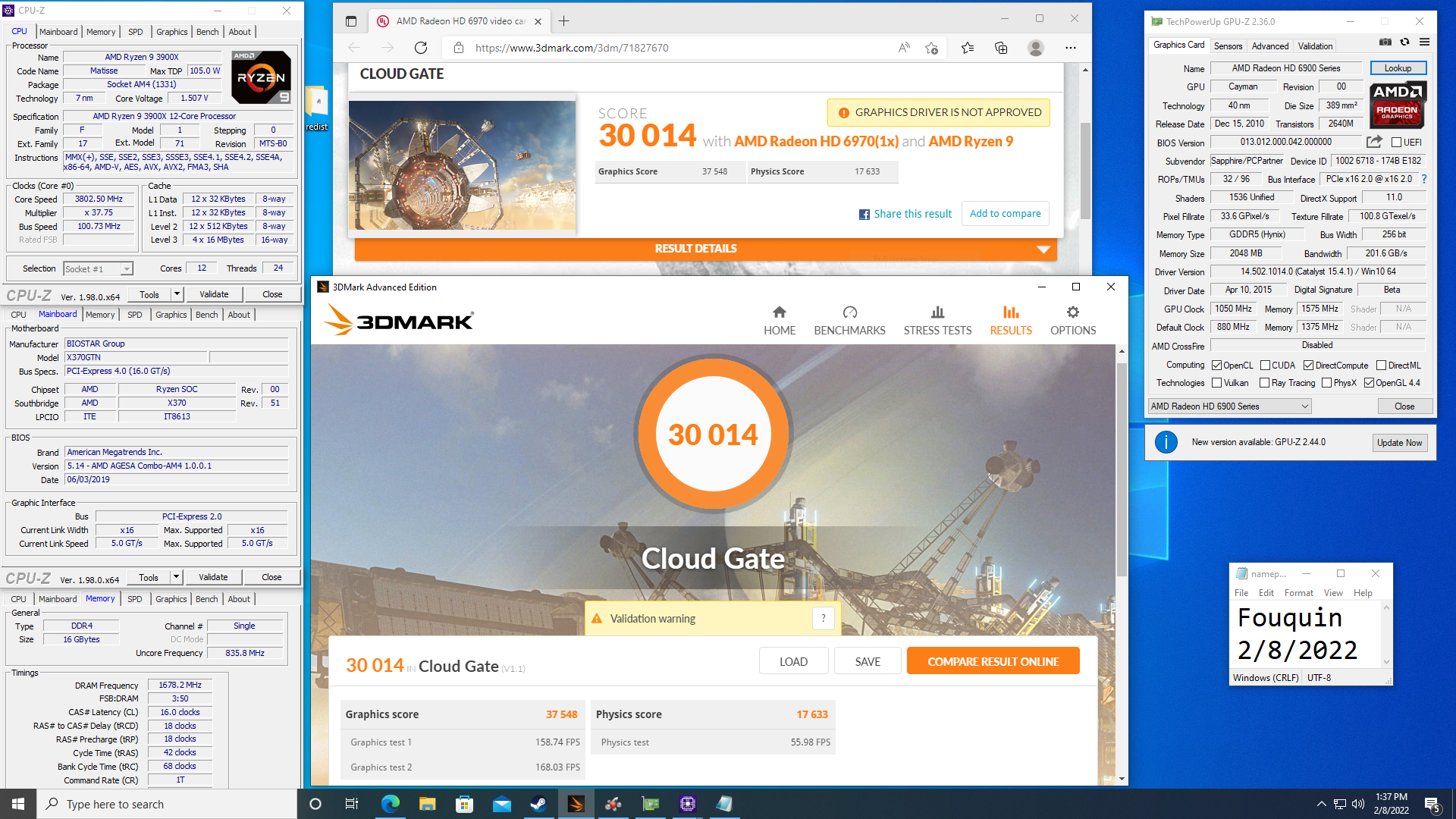This screenshot has width=1456, height=819.
Task: Click the GPU-Z screenshot camera icon
Action: tap(1385, 42)
